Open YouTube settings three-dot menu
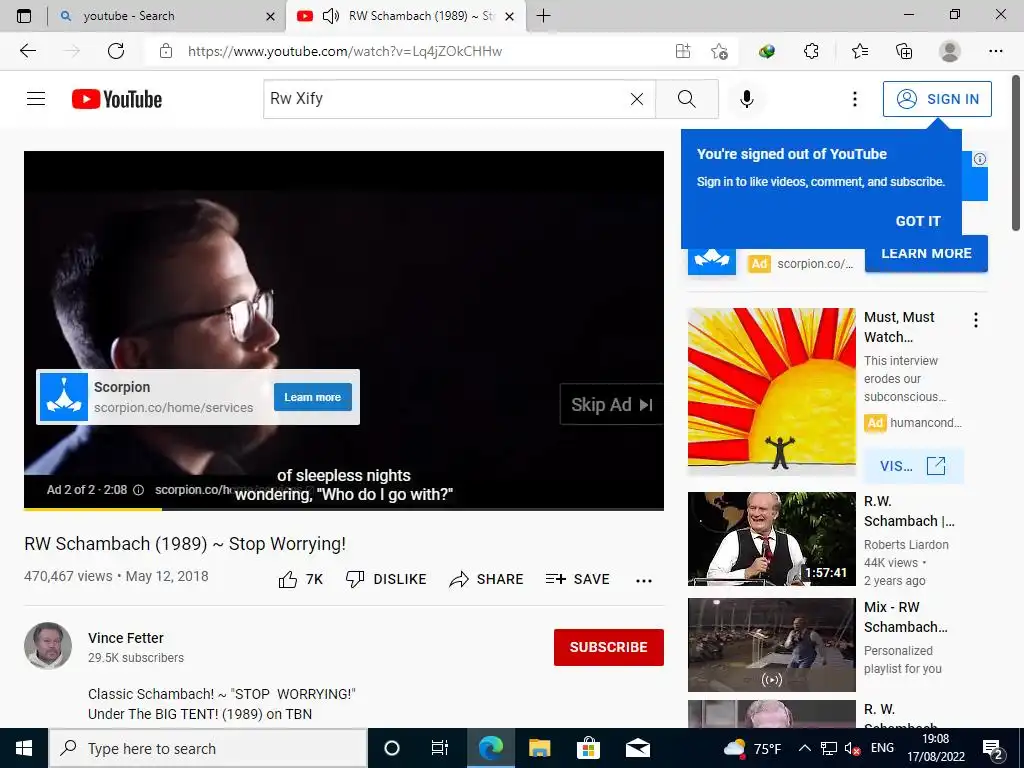 pyautogui.click(x=854, y=99)
